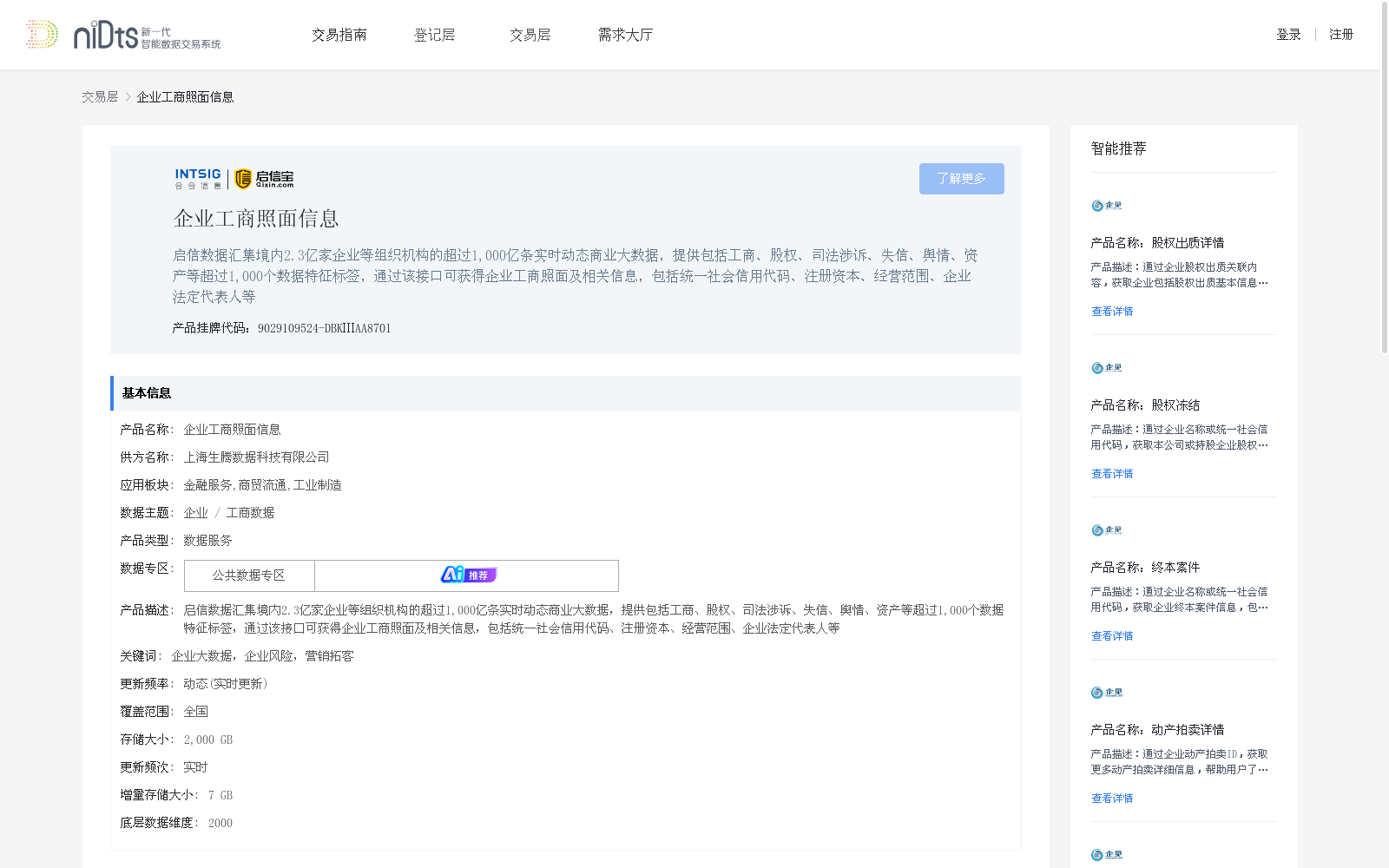Viewport: 1389px width, 868px height.
Task: Select the 公共数据专区 cell
Action: pos(249,575)
